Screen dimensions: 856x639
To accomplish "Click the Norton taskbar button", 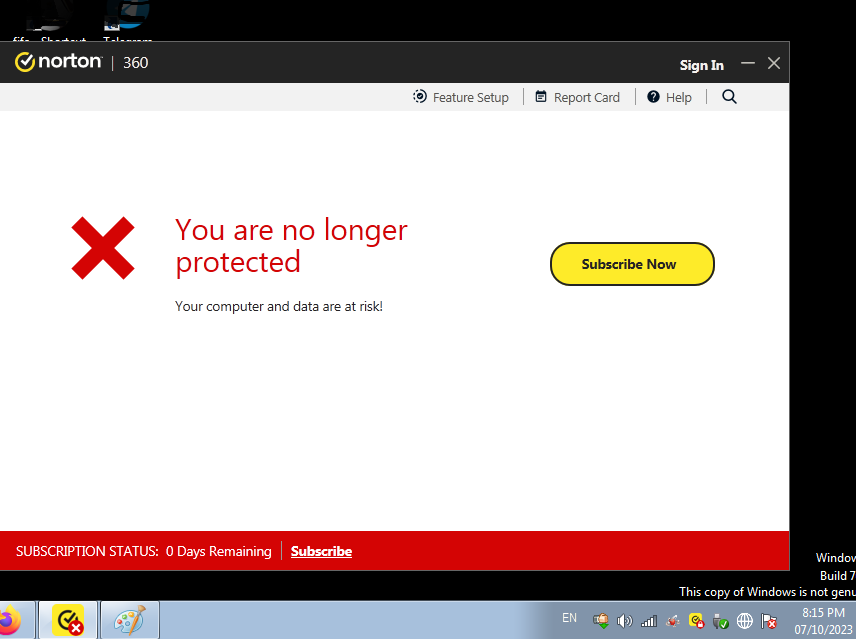I will point(68,620).
